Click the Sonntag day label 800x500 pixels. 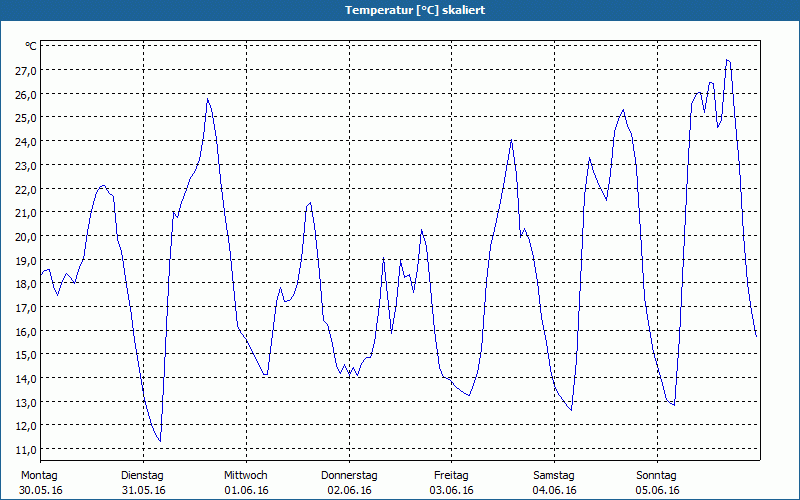pos(657,476)
